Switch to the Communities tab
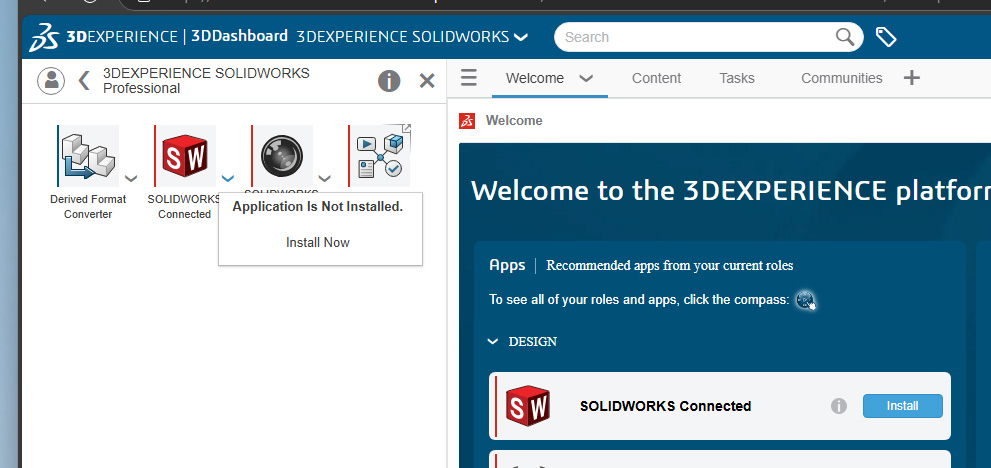This screenshot has width=991, height=468. (841, 78)
